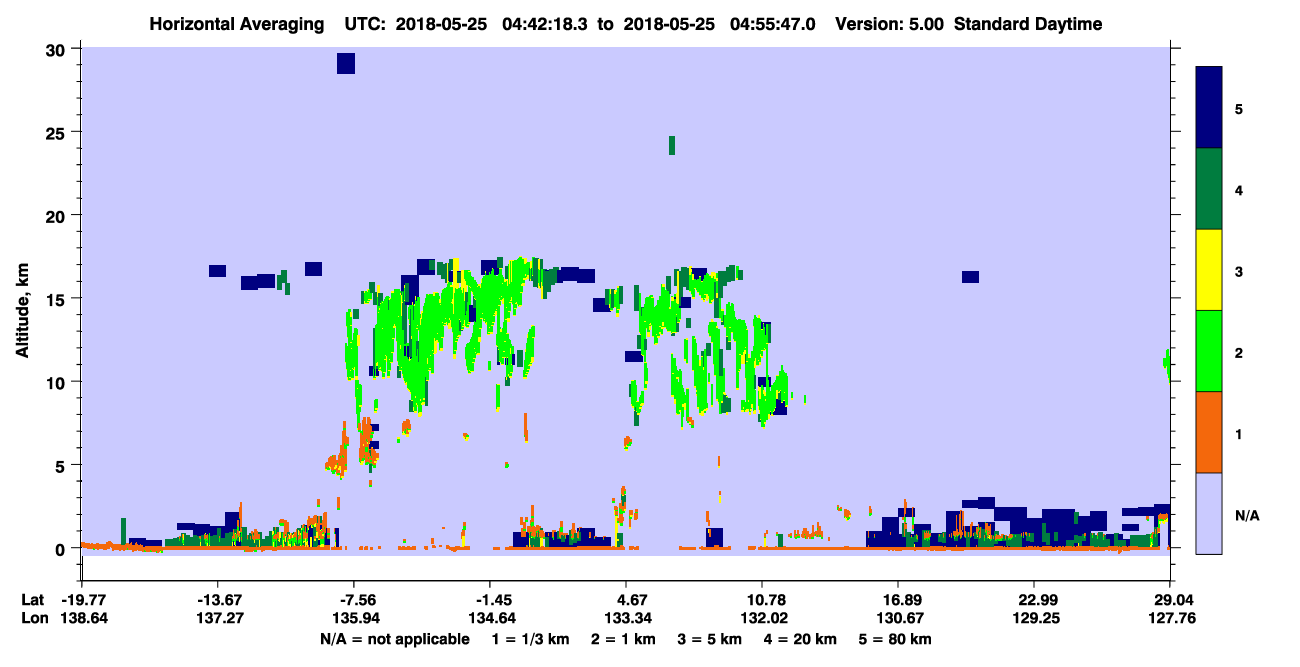Click latitude value 16.89
The image size is (1300, 667).
(x=898, y=600)
